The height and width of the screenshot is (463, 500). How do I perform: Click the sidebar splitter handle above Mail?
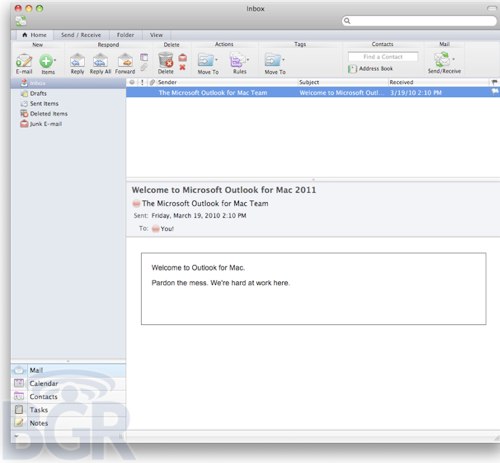tap(68, 361)
